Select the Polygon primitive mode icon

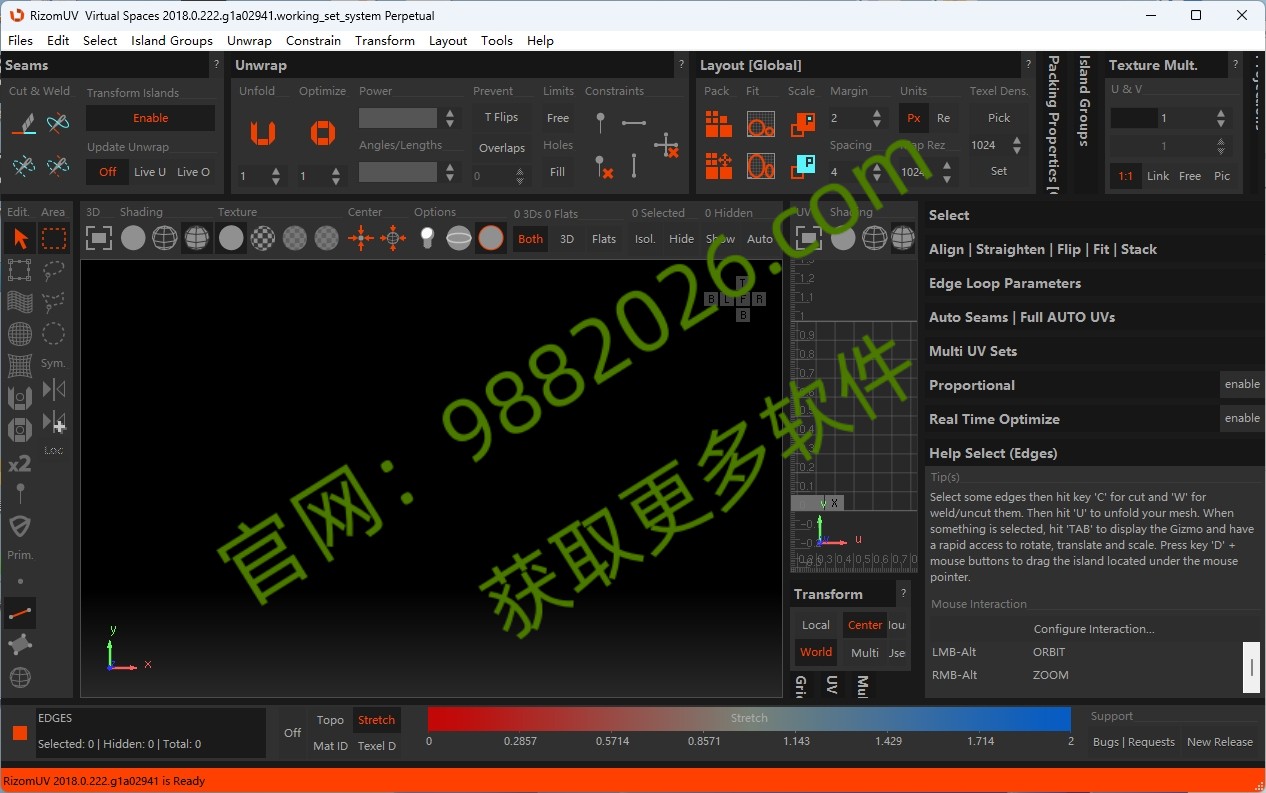(x=20, y=645)
